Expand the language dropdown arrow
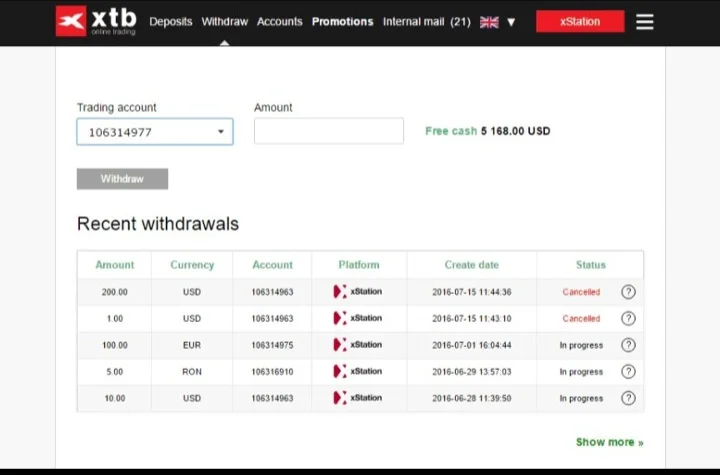720x475 pixels. (511, 22)
